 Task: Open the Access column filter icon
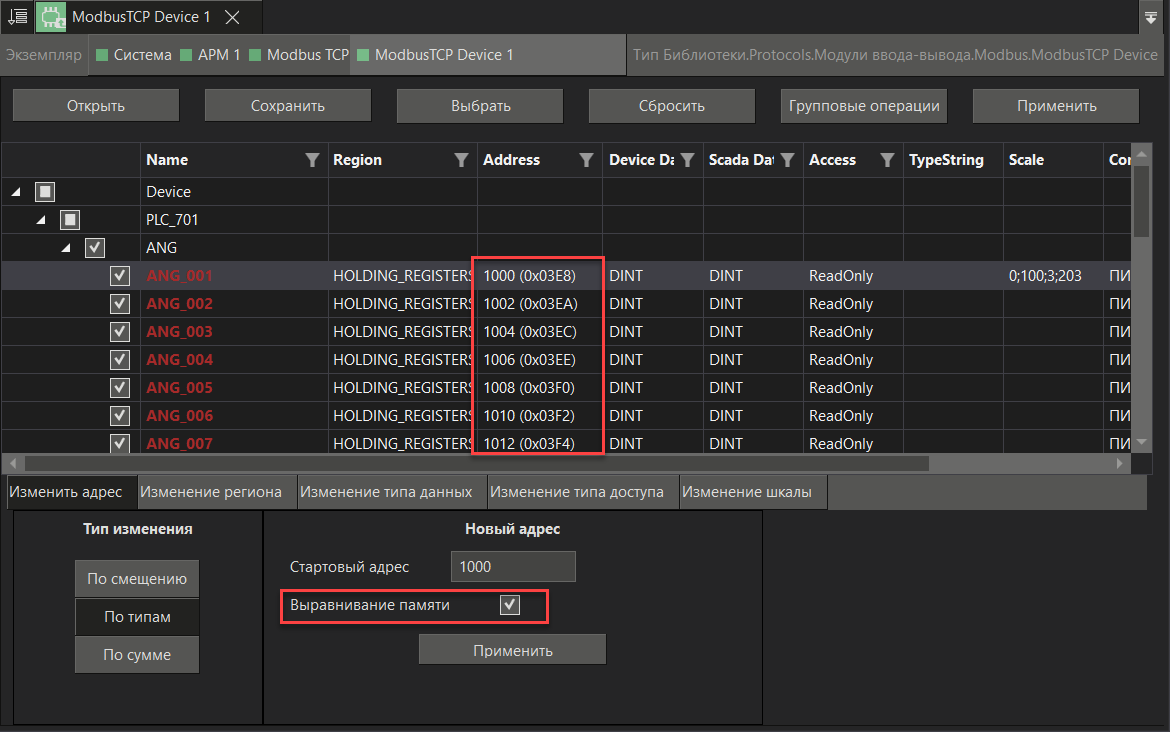(887, 160)
